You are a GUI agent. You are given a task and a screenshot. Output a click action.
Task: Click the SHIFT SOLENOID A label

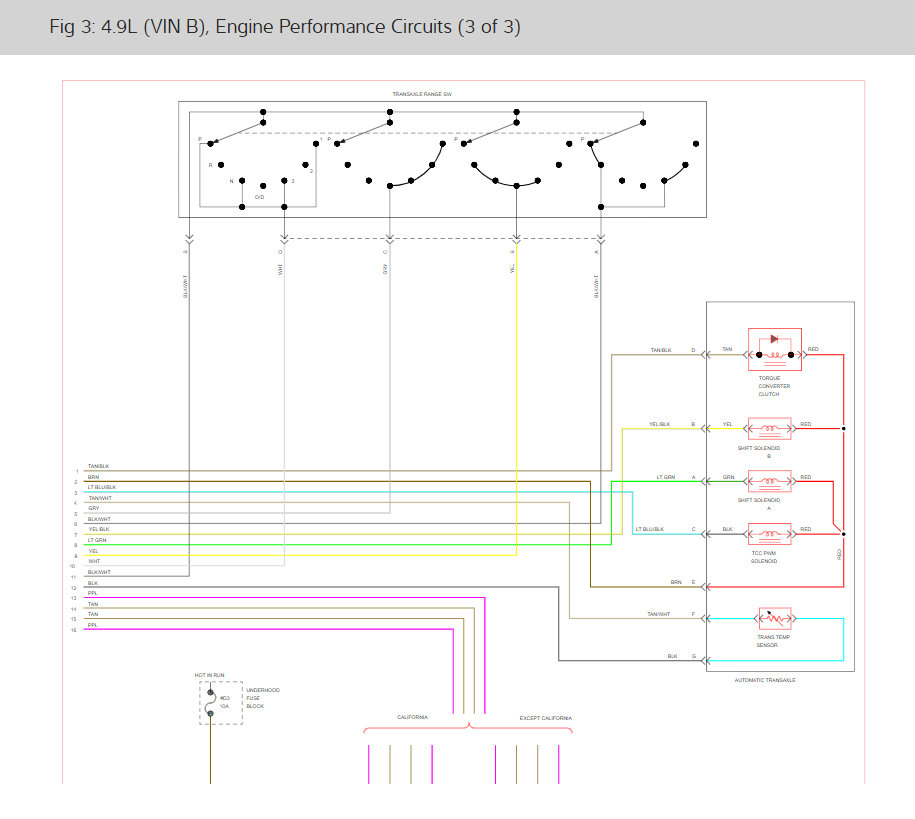coord(759,504)
